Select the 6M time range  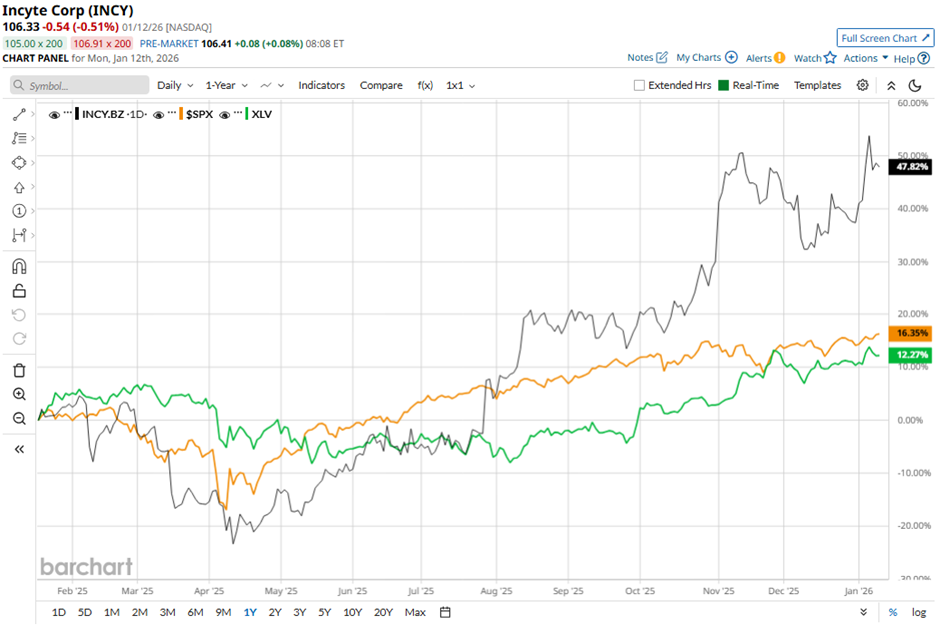195,612
